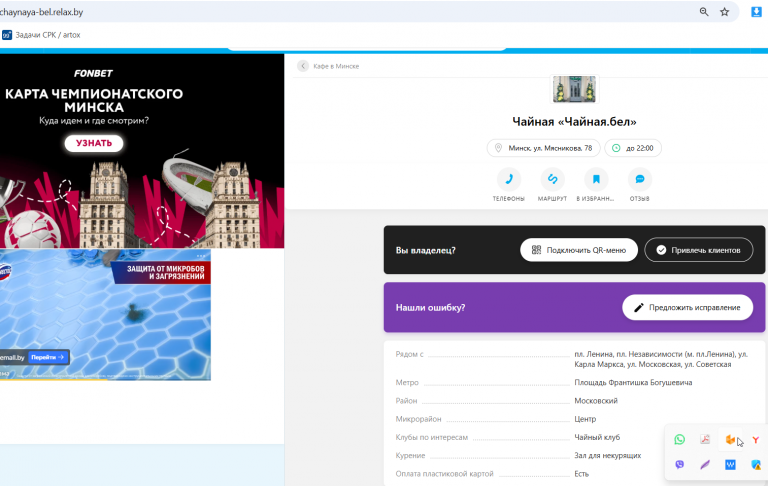
Task: Click the 'Нашли ошибку?' text
Action: pyautogui.click(x=430, y=308)
